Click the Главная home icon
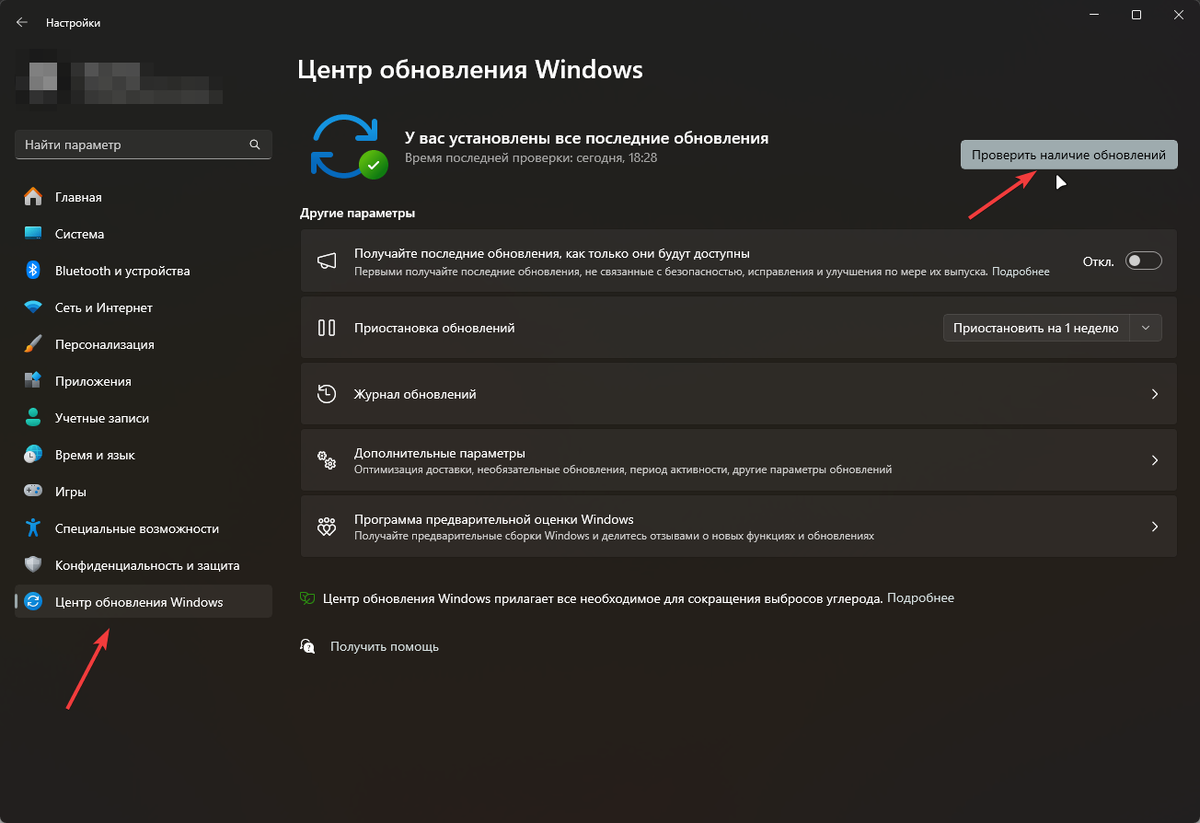The height and width of the screenshot is (823, 1200). 33,197
